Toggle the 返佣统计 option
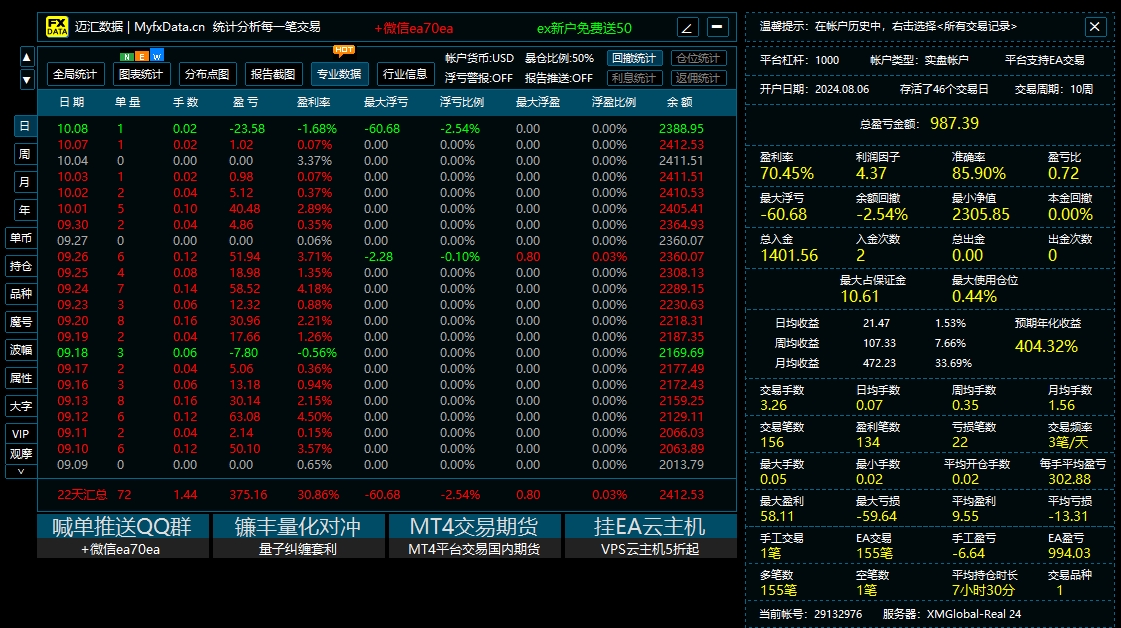 (x=698, y=78)
